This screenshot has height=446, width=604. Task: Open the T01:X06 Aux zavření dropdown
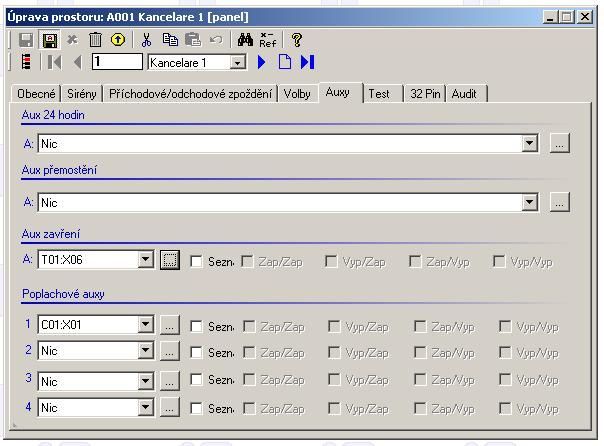[x=146, y=261]
